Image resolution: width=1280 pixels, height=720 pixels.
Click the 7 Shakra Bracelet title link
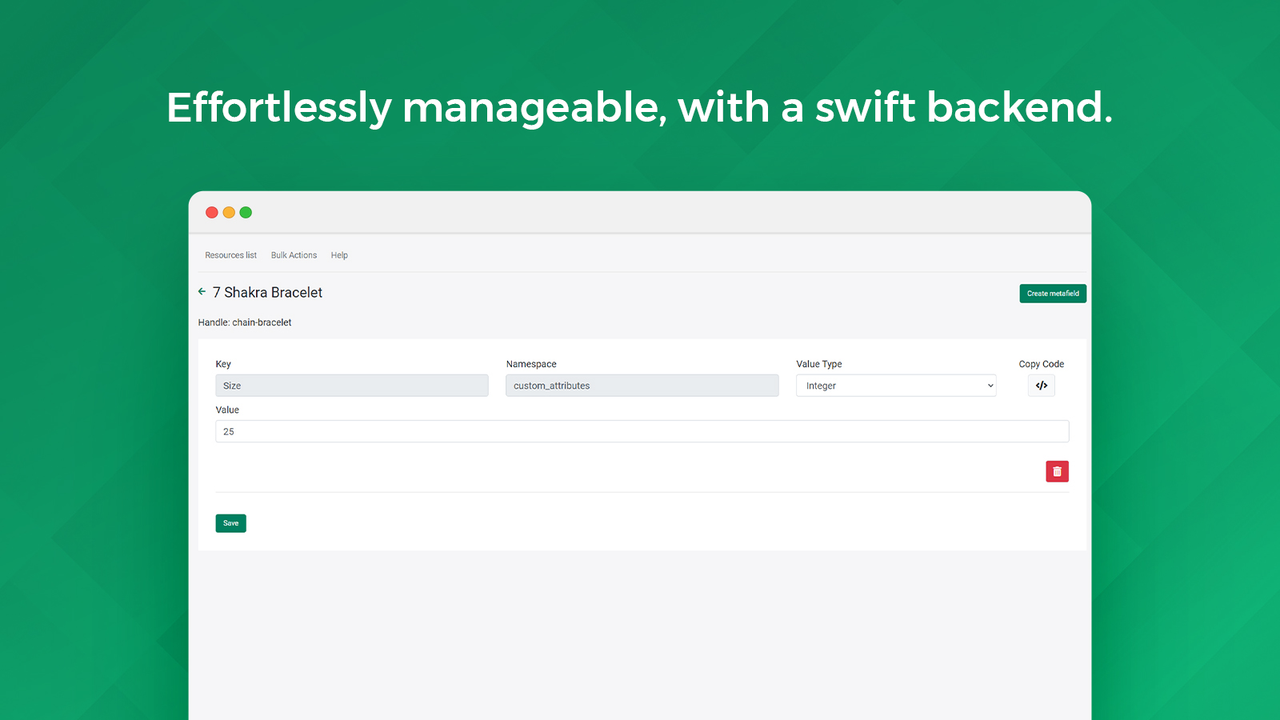pos(267,292)
